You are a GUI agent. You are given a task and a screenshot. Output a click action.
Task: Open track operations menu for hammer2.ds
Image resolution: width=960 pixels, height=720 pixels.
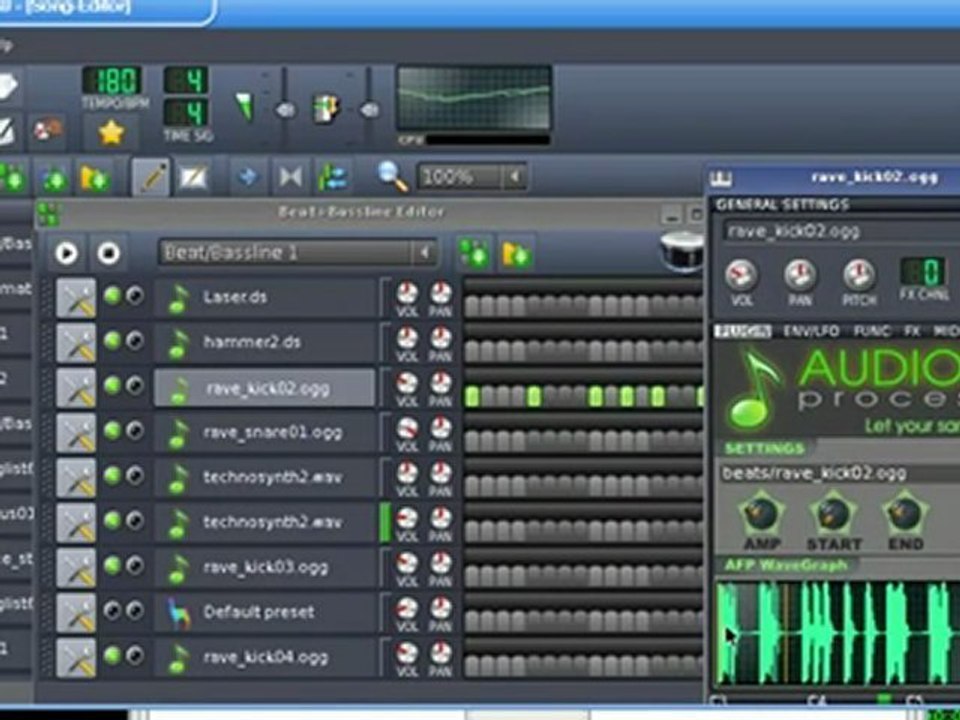pyautogui.click(x=77, y=343)
